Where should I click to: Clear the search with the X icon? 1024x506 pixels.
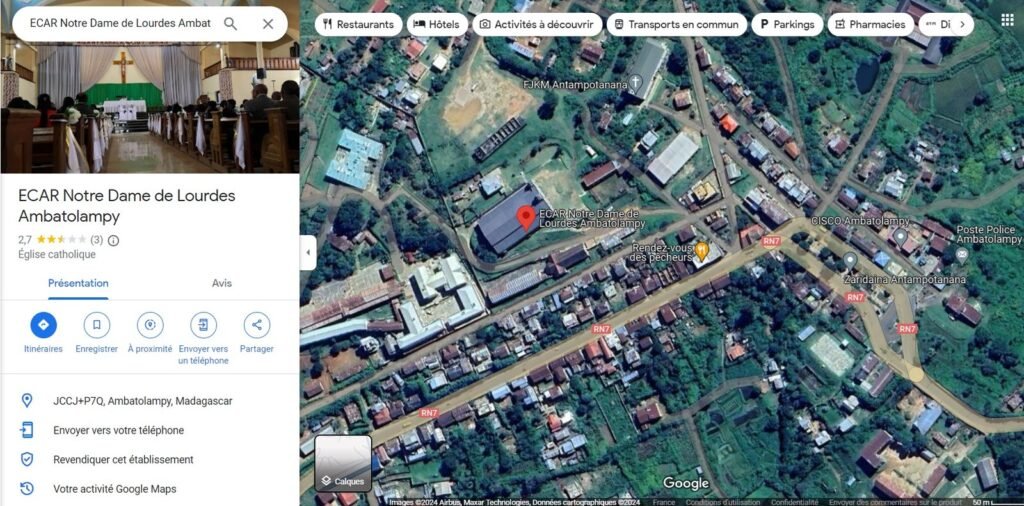268,23
